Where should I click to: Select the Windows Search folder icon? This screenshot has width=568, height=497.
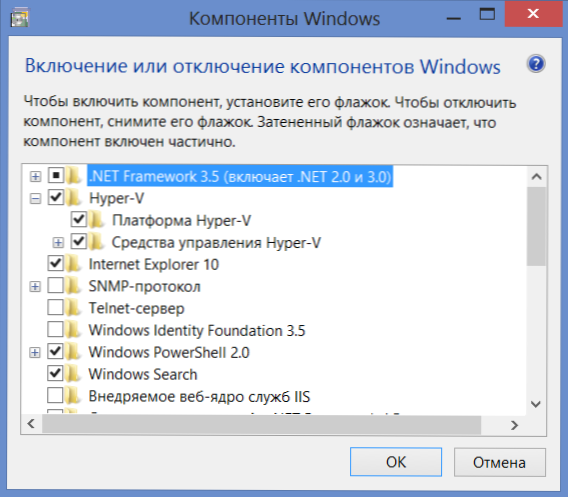tap(74, 374)
